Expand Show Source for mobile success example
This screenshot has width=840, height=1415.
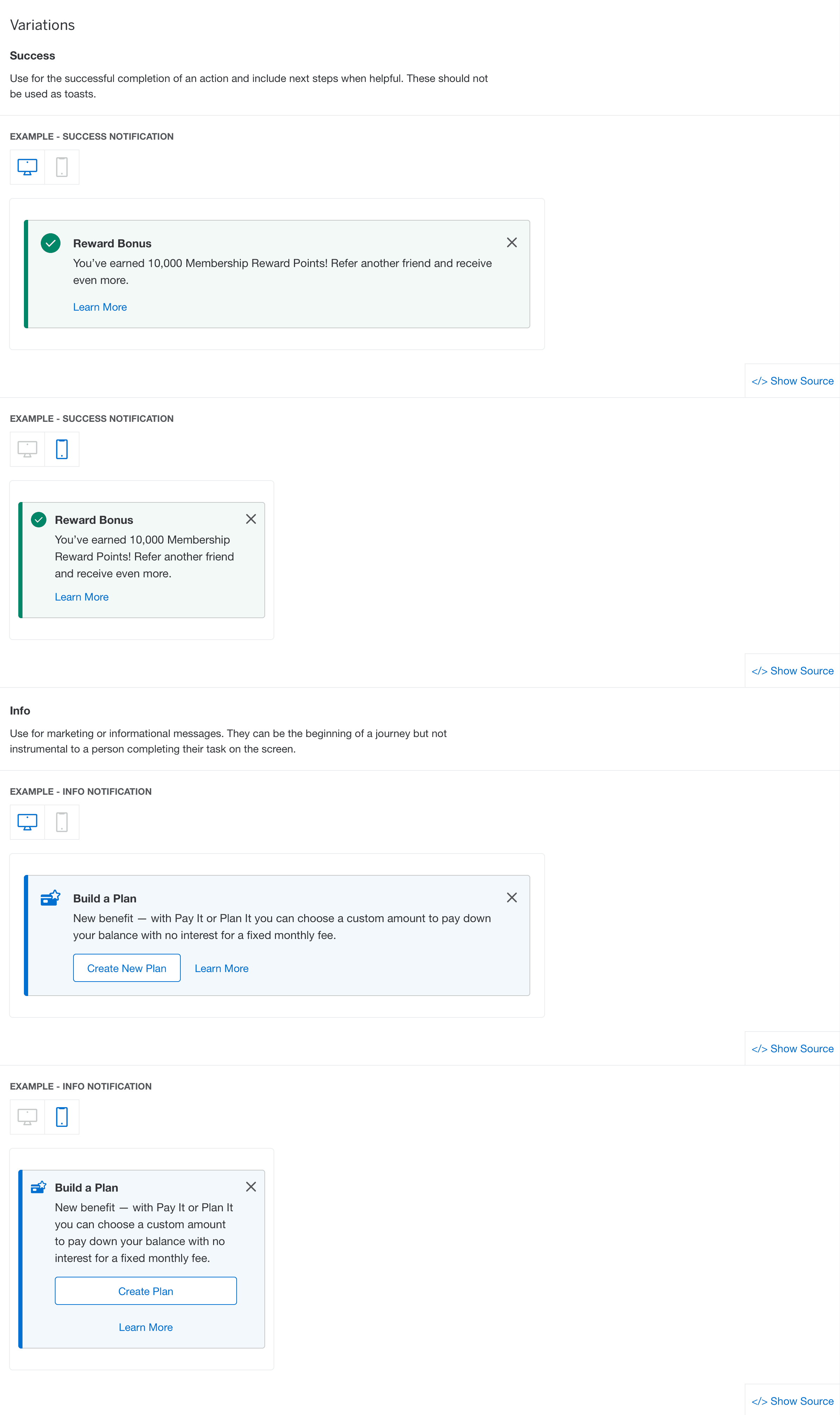pos(792,671)
